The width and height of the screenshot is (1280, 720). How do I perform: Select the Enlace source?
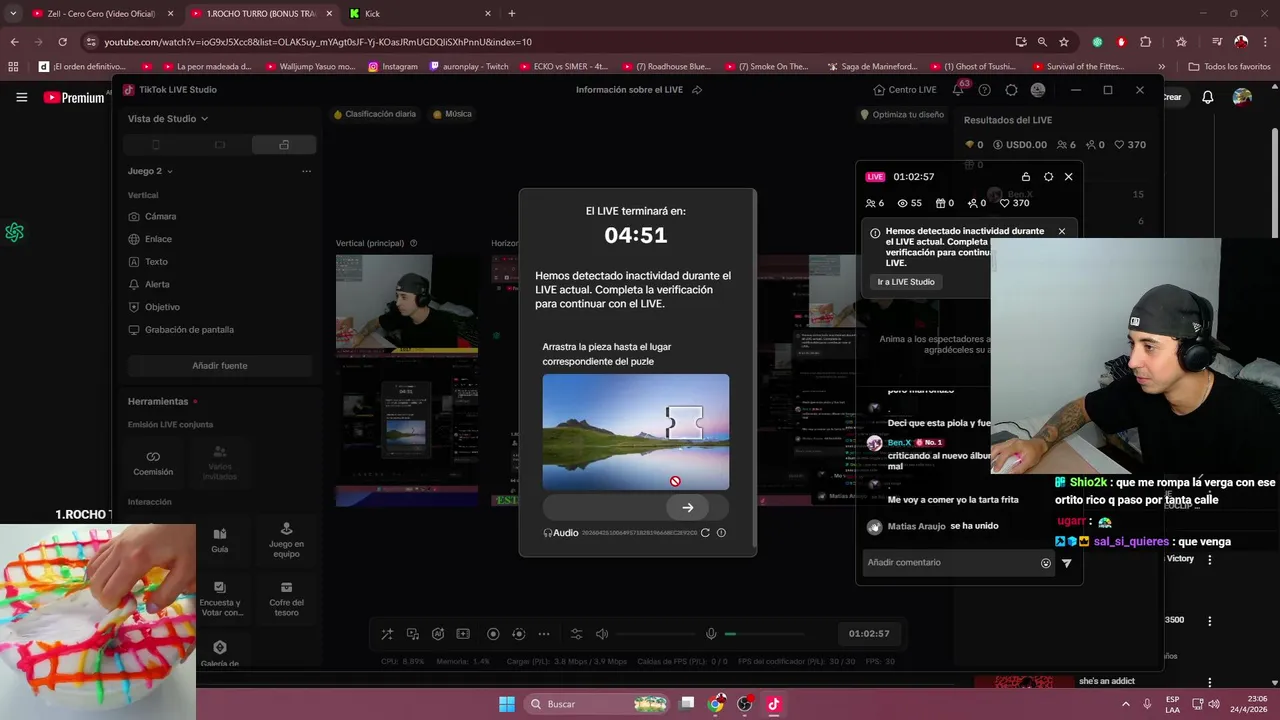point(151,239)
